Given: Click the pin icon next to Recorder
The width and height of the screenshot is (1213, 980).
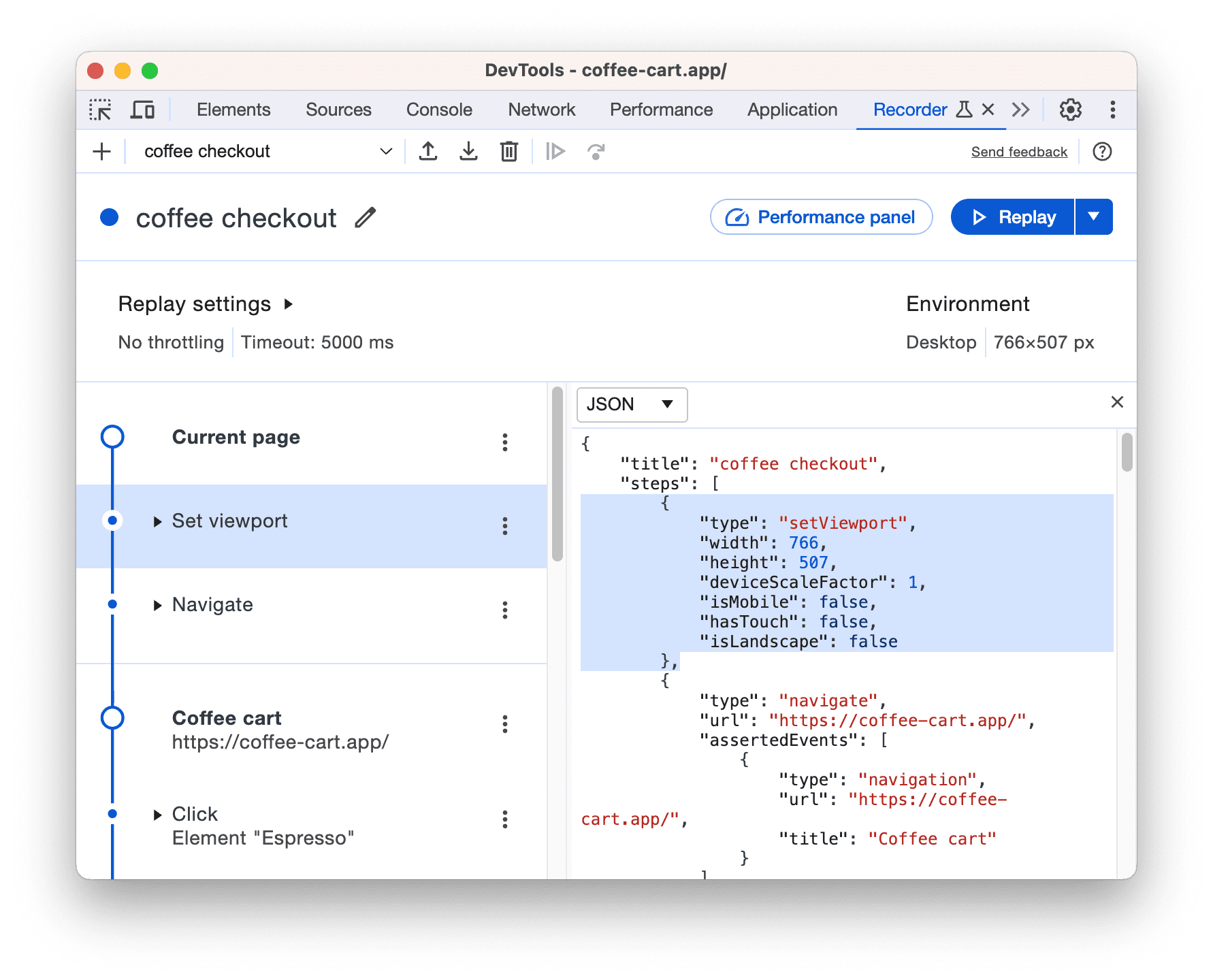Looking at the screenshot, I should (964, 109).
